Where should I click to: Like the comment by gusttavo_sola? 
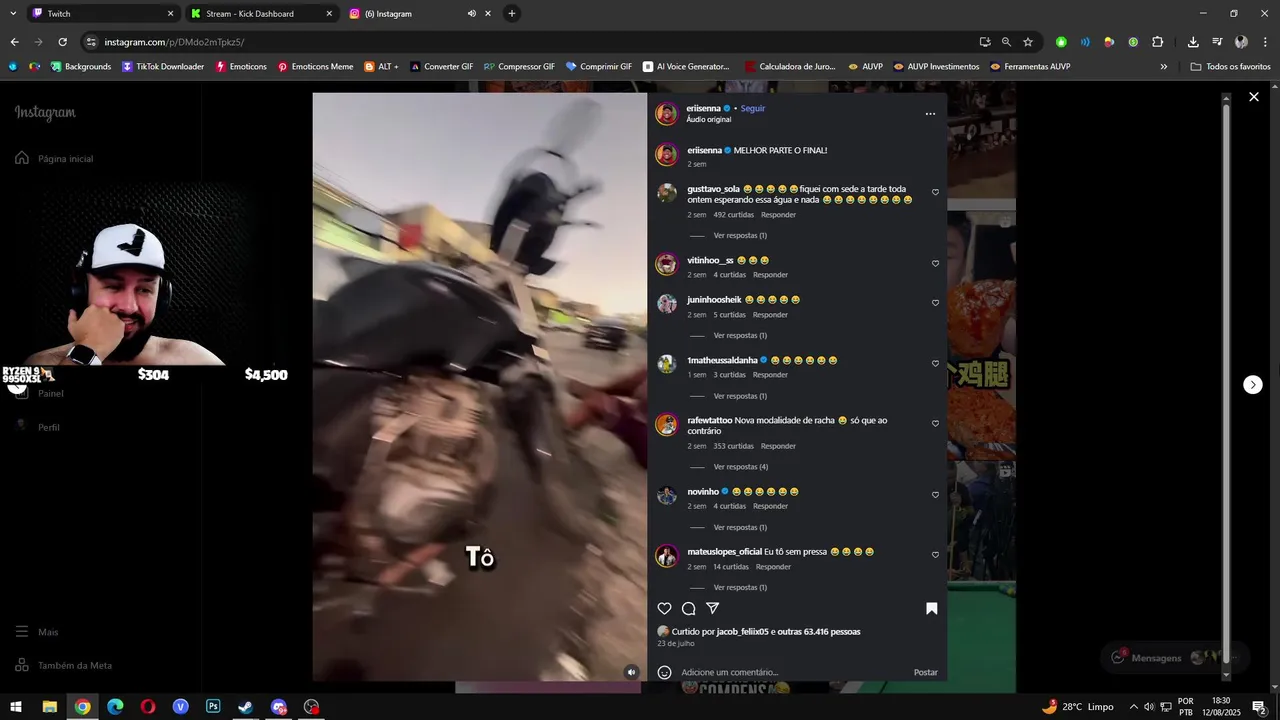point(935,193)
